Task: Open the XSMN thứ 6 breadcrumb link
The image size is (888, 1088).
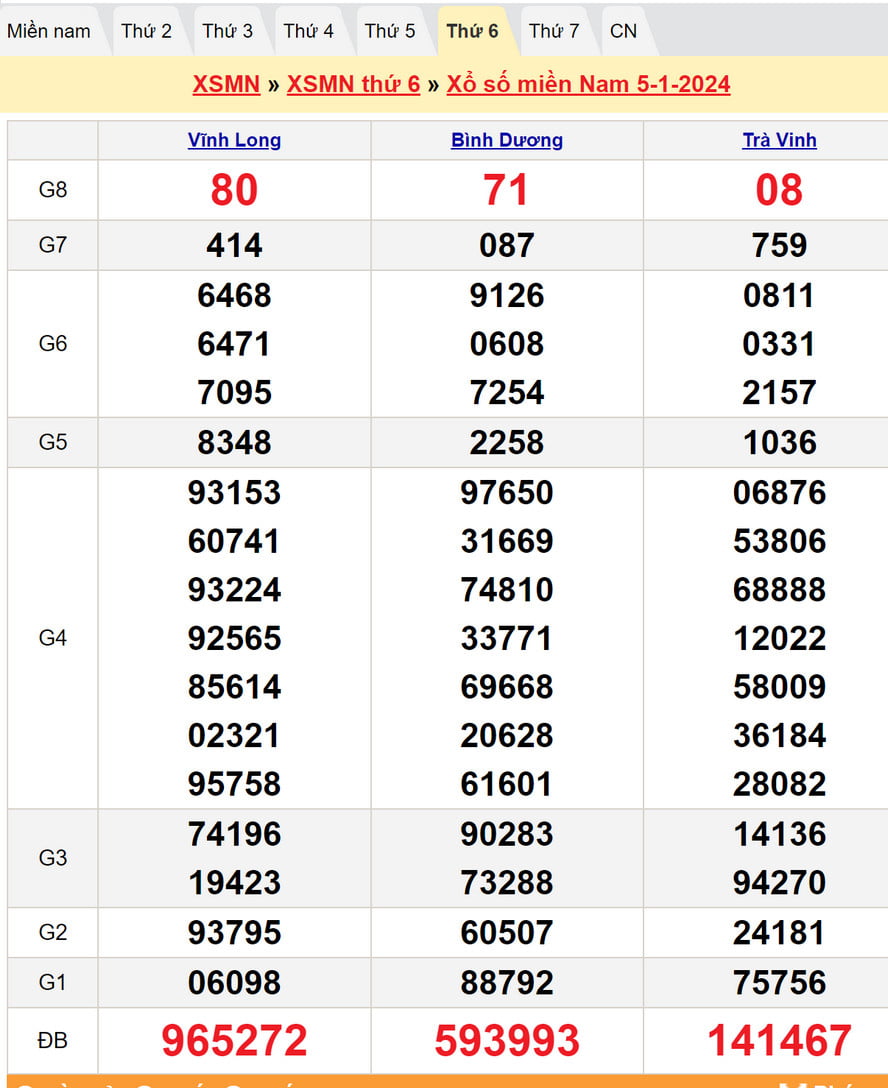Action: [353, 84]
